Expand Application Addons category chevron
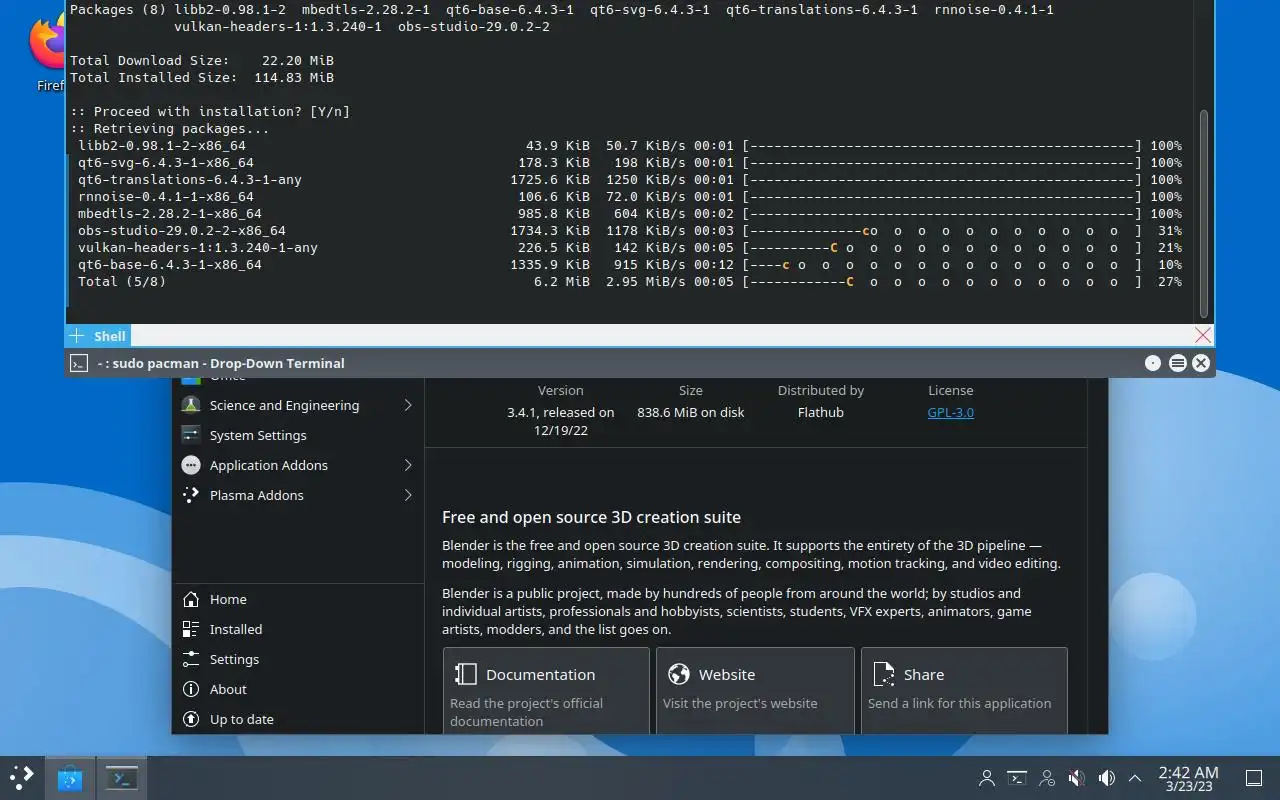Image resolution: width=1280 pixels, height=800 pixels. point(408,465)
